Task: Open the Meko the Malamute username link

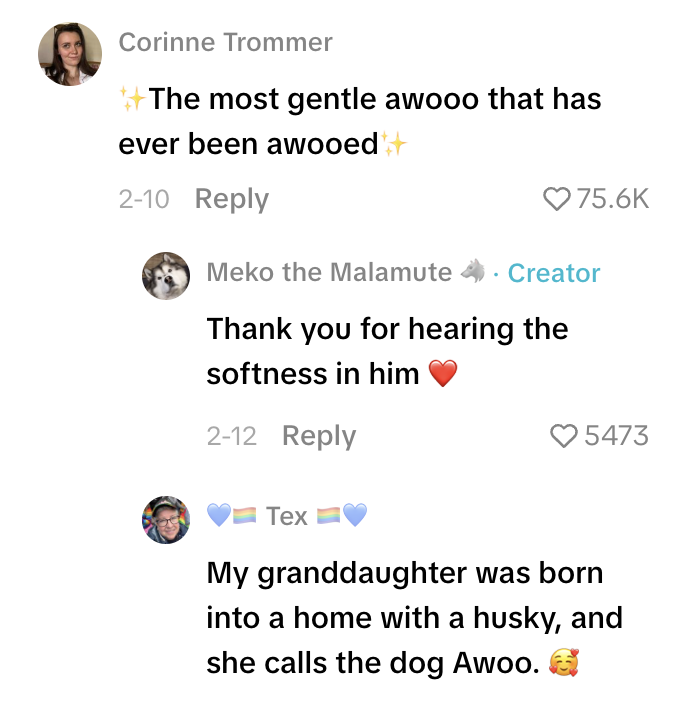Action: point(329,273)
